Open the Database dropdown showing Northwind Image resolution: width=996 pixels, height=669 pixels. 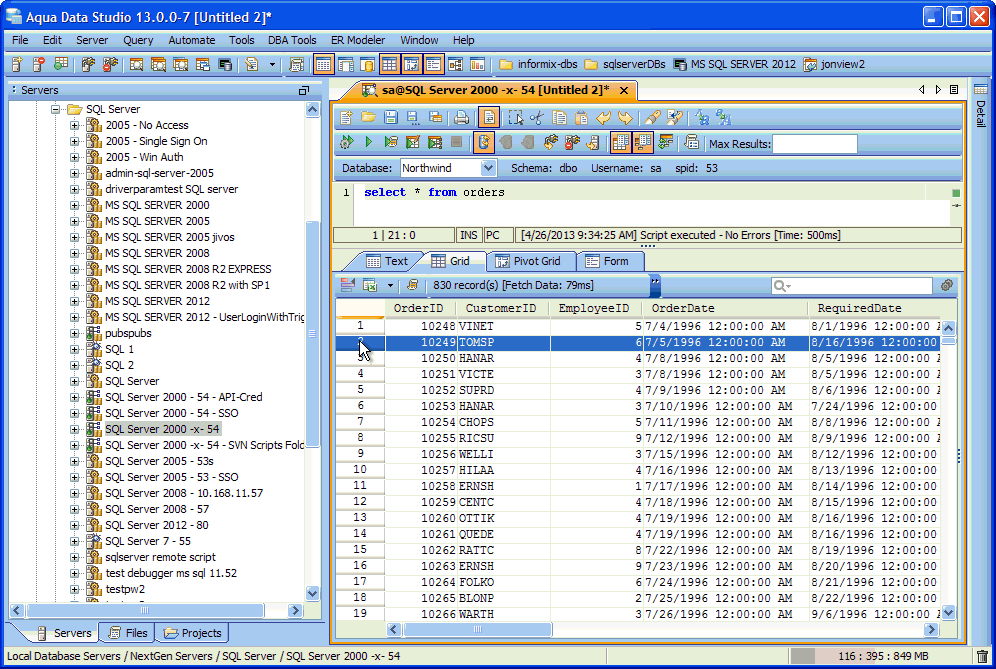click(448, 168)
